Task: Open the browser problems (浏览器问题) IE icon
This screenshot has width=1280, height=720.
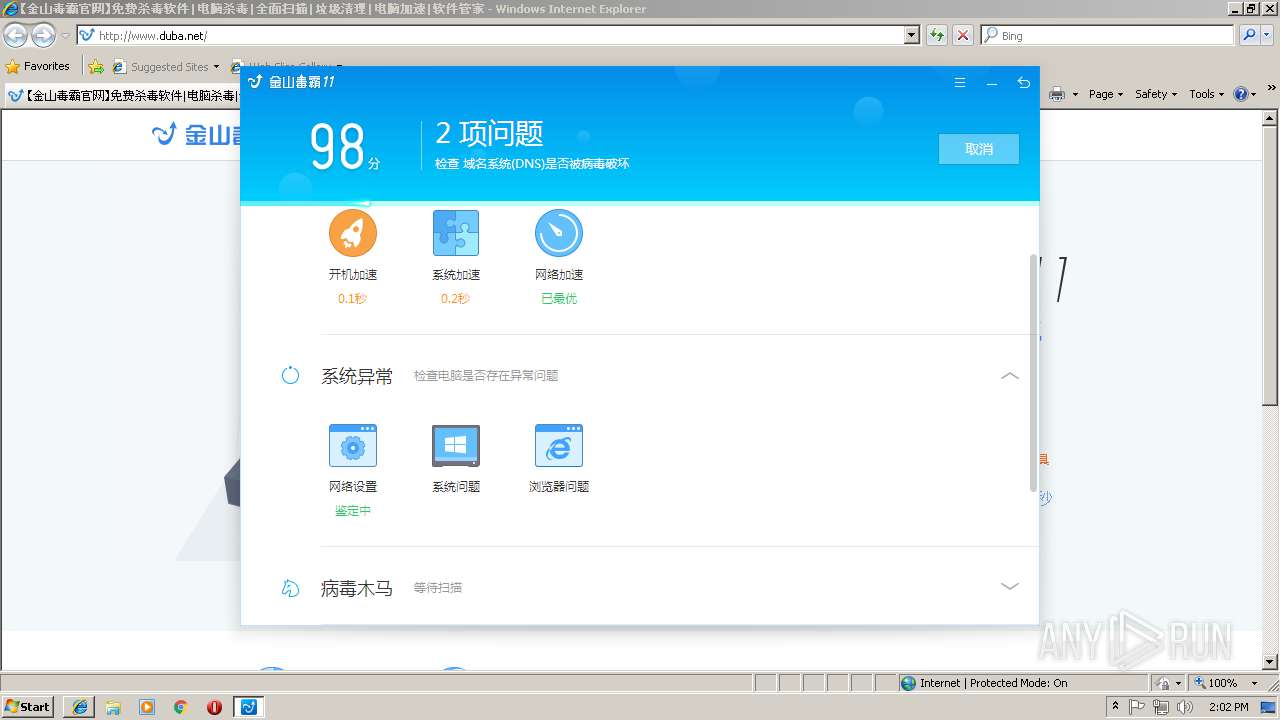Action: tap(559, 445)
